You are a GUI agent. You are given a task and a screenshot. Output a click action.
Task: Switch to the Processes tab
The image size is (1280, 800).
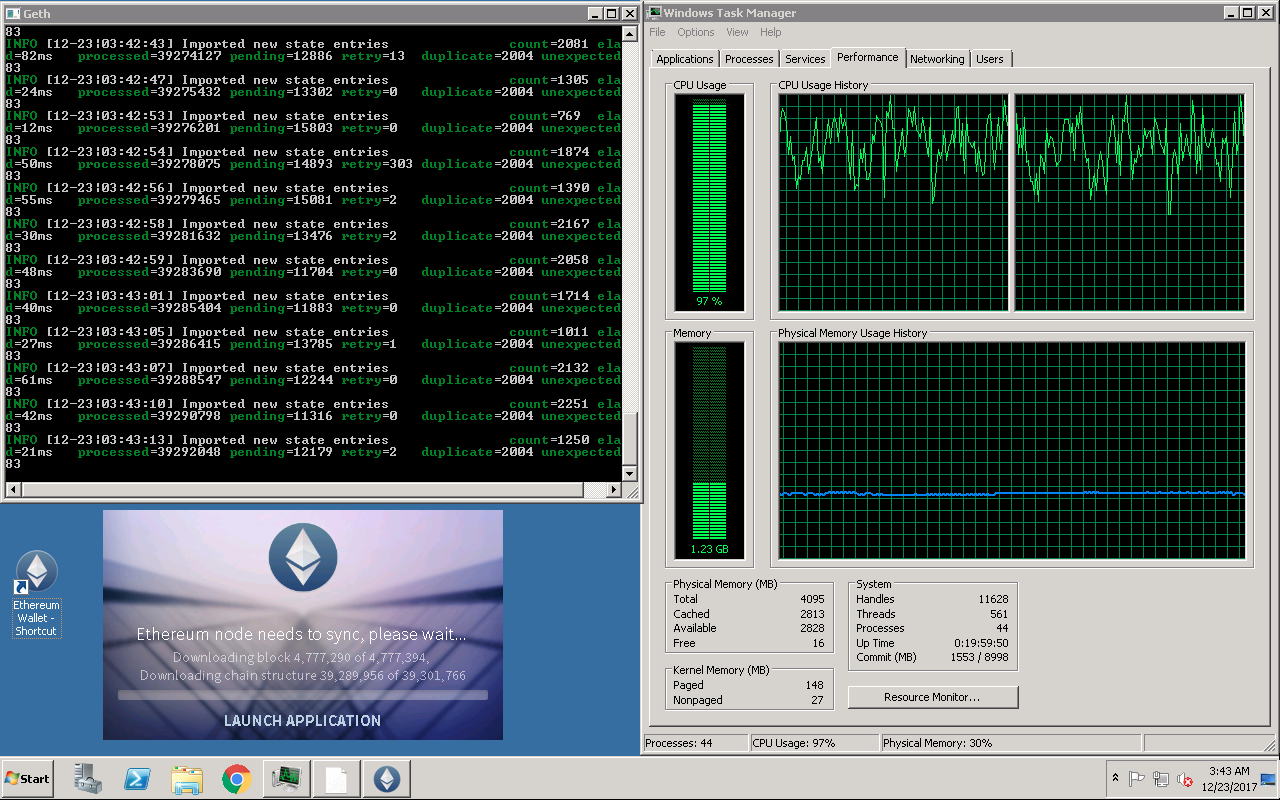[749, 59]
